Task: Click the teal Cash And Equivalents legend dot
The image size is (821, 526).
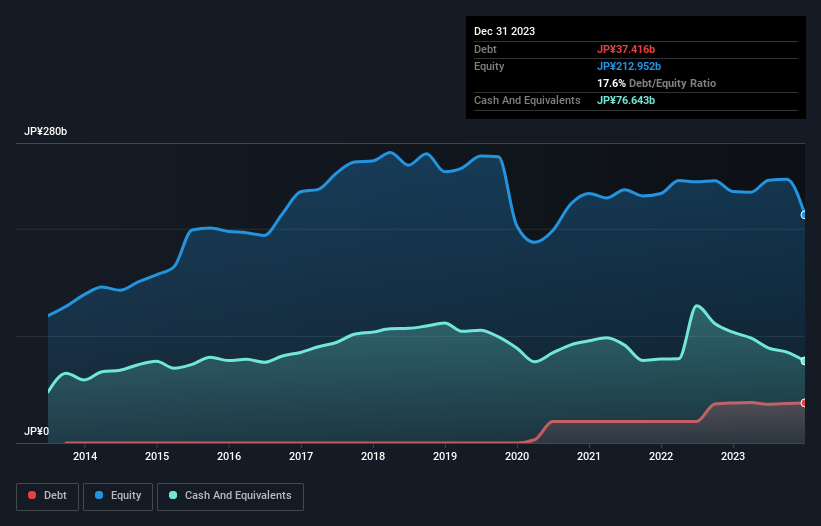Action: tap(173, 495)
